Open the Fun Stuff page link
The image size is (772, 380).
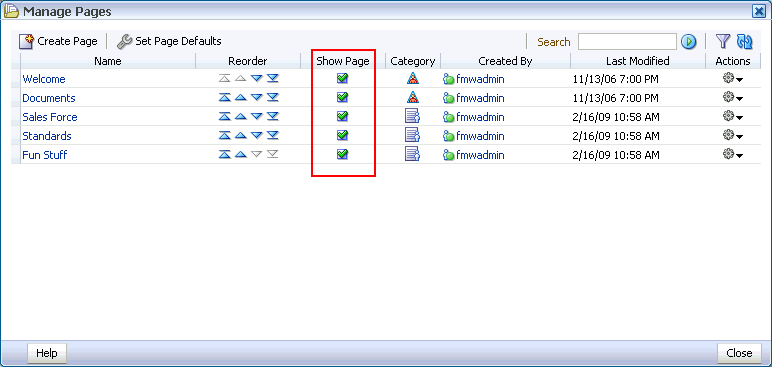pyautogui.click(x=45, y=155)
